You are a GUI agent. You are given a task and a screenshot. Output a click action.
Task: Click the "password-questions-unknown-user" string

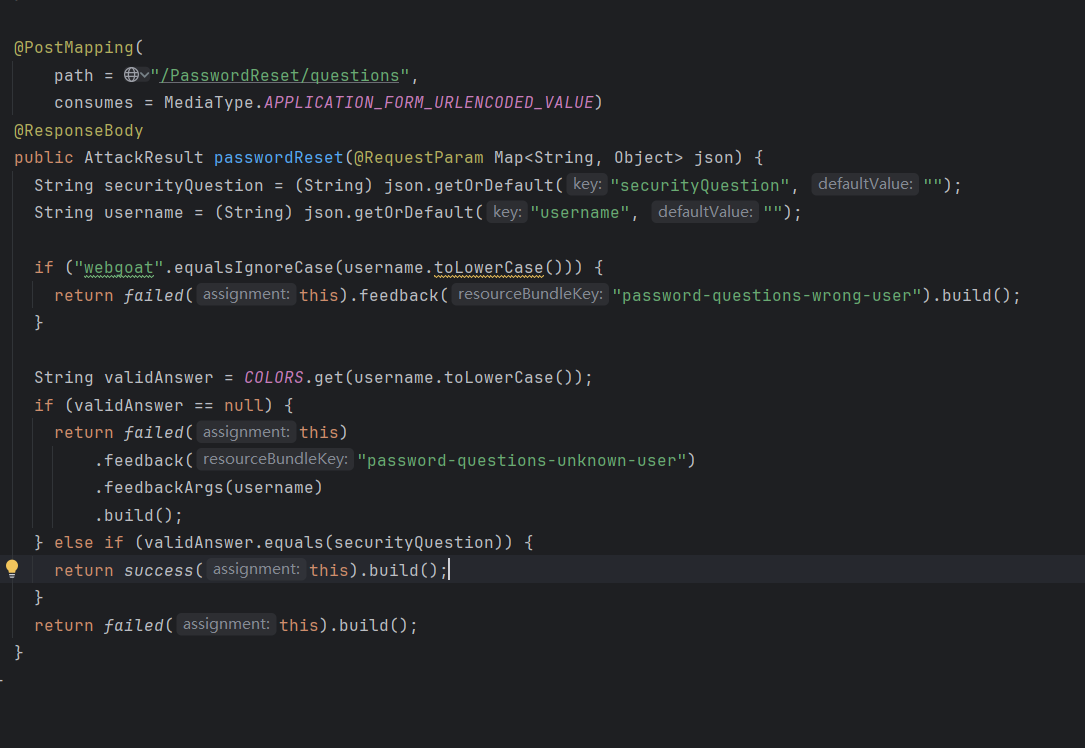(x=526, y=460)
